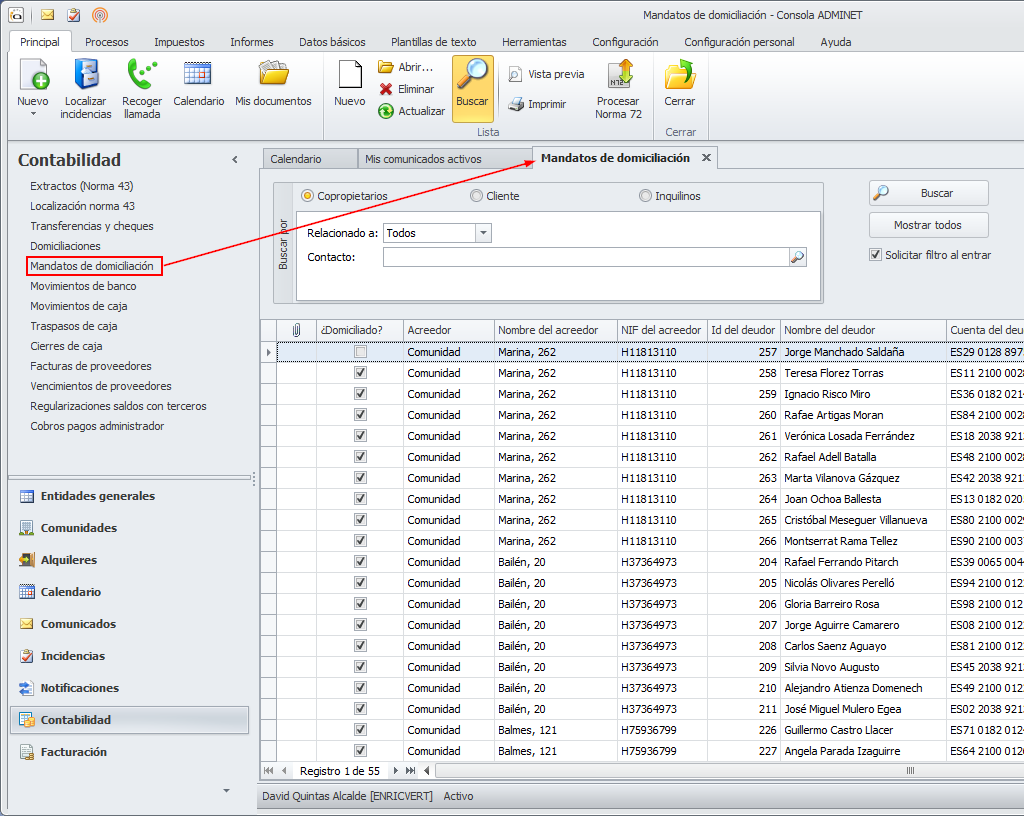Image resolution: width=1024 pixels, height=816 pixels.
Task: Click the Vista previa icon
Action: (x=515, y=74)
